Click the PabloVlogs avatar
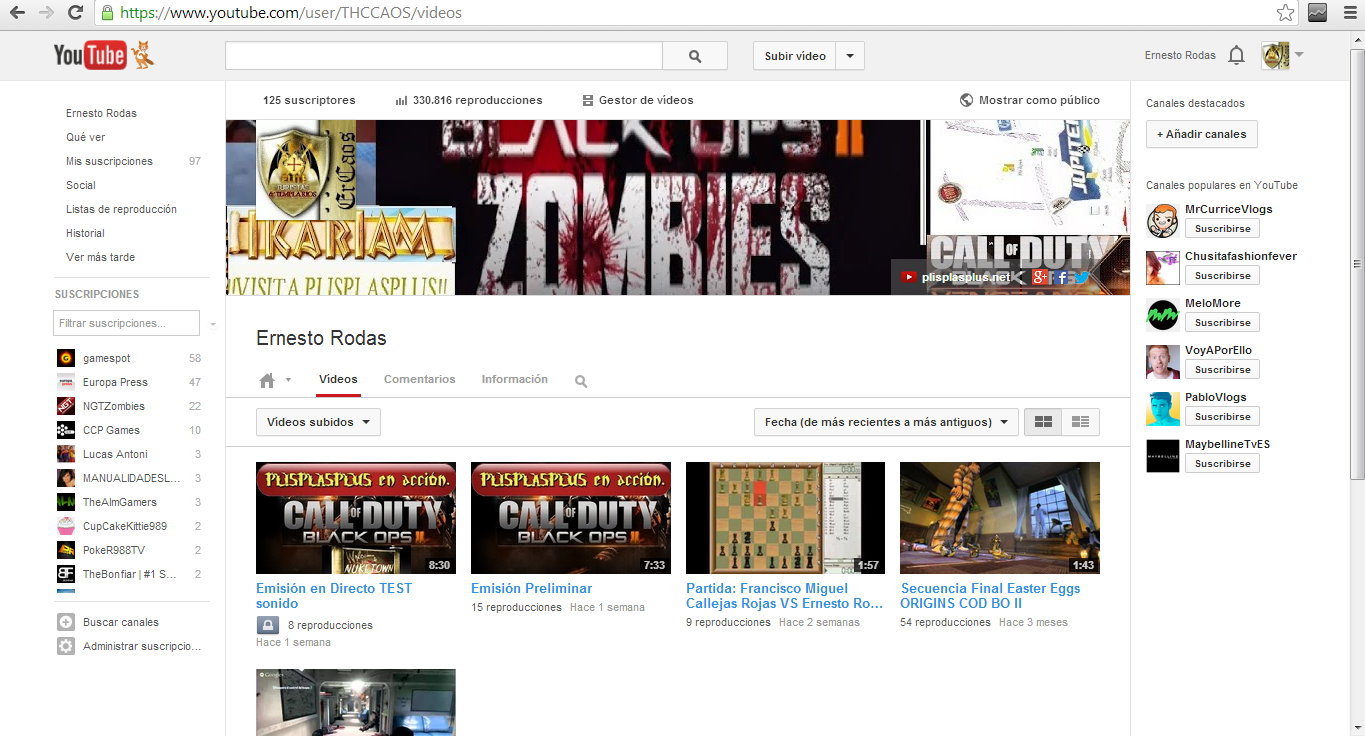1365x736 pixels. (x=1163, y=408)
